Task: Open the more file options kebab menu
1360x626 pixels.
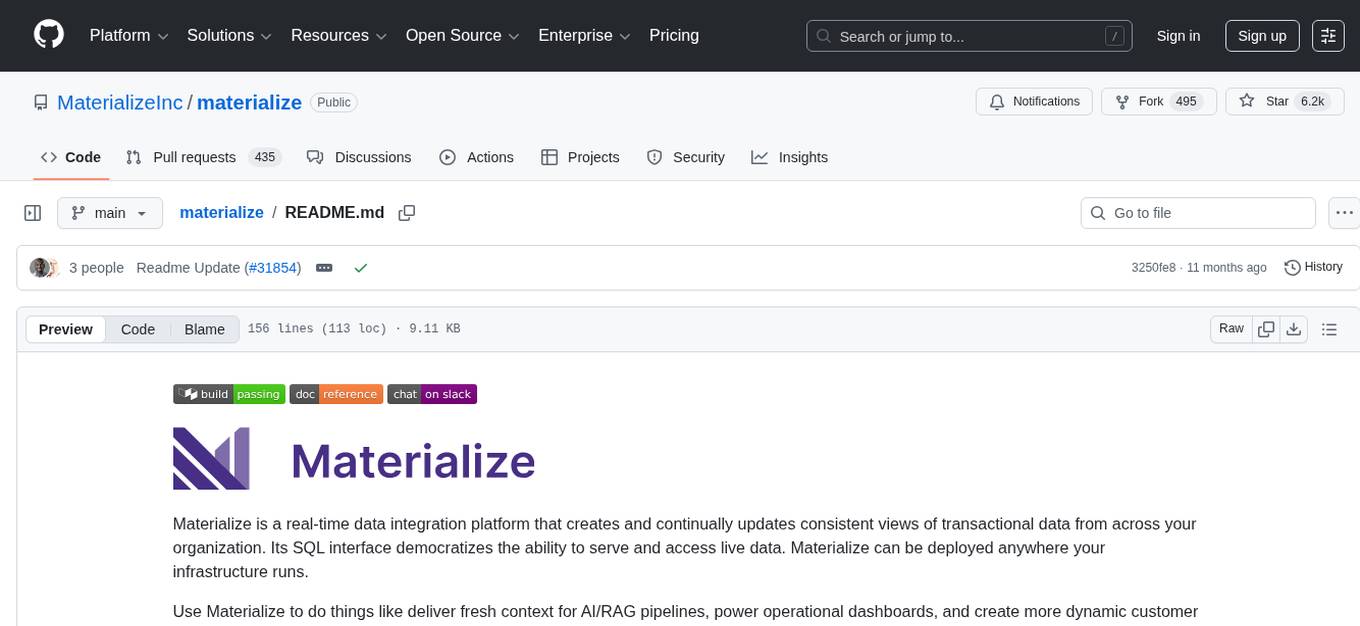Action: tap(1344, 212)
